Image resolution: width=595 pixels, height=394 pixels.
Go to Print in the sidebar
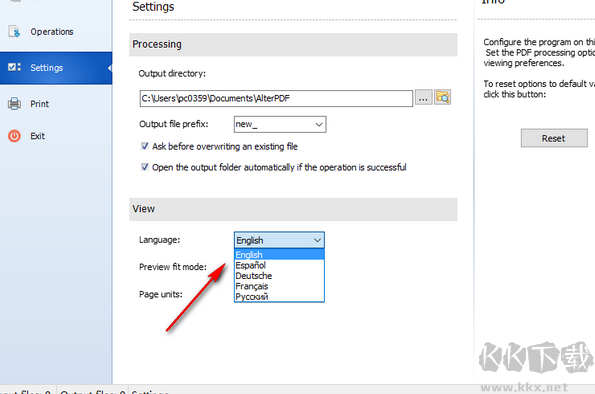[39, 104]
